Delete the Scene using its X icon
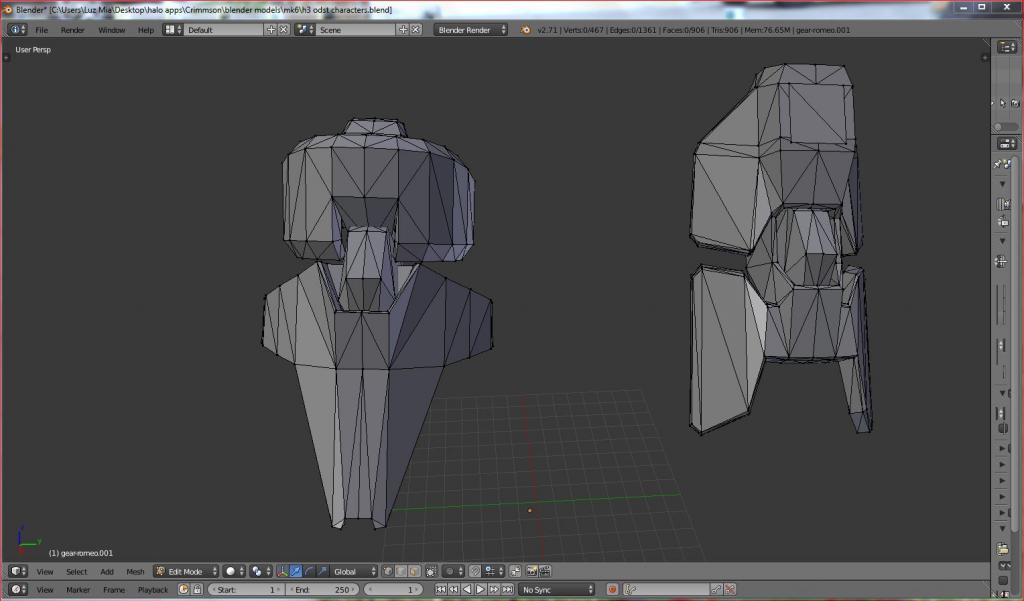 pos(415,30)
